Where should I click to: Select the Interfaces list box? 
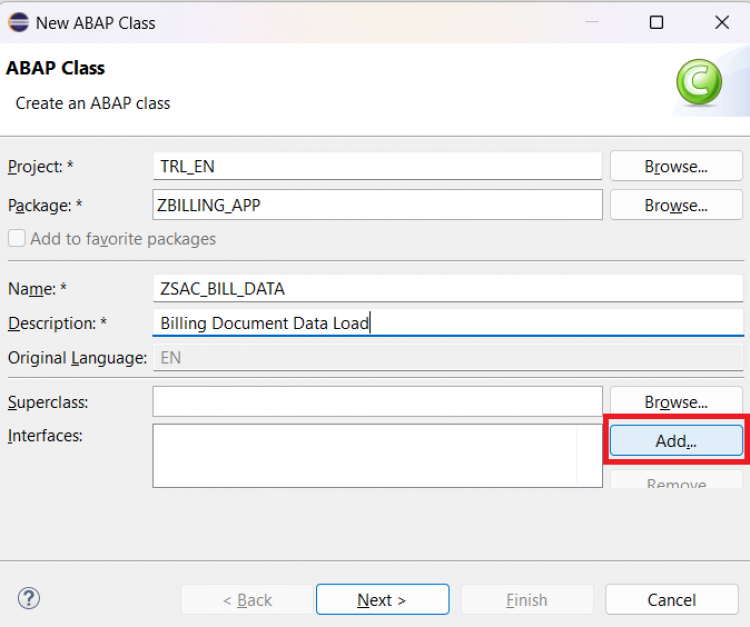click(x=365, y=455)
